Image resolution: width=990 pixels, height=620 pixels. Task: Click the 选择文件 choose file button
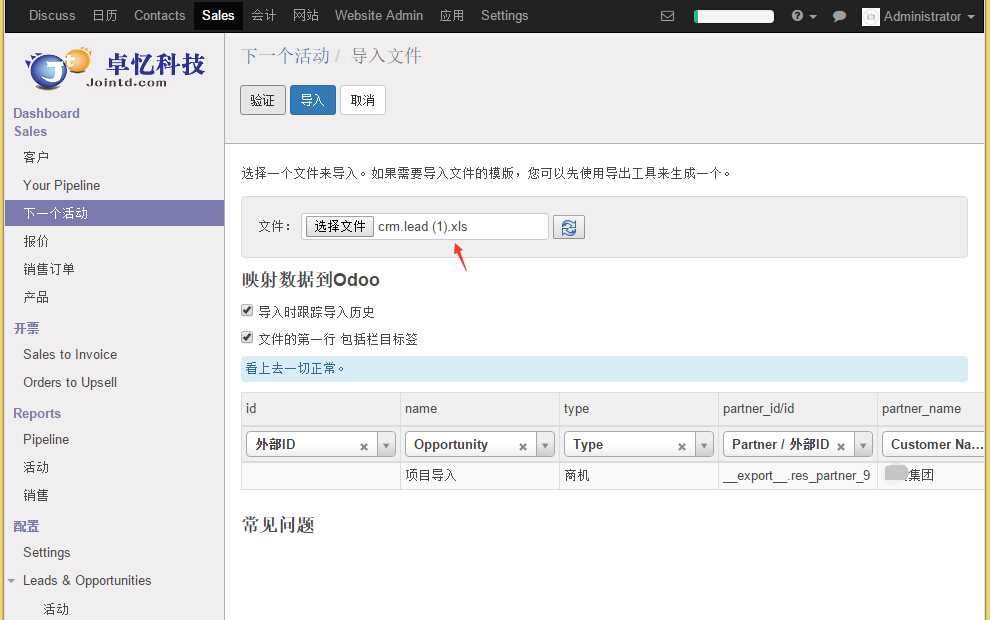click(340, 227)
